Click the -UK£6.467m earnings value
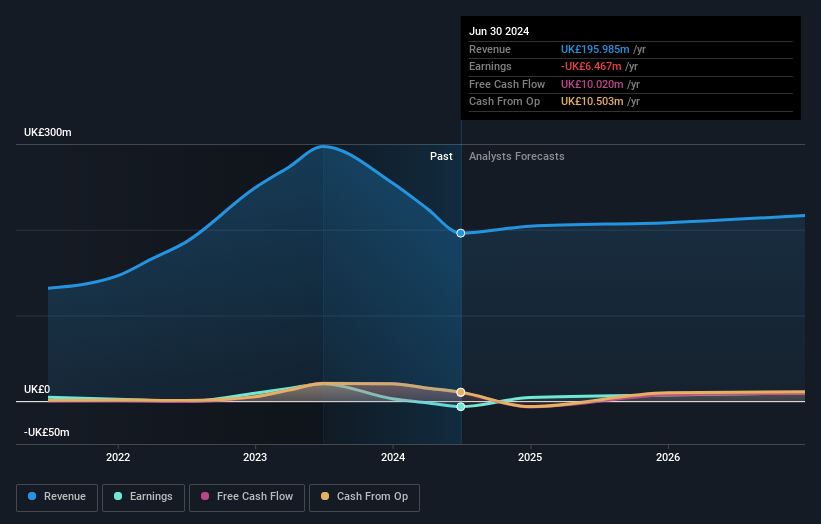821x524 pixels. tap(591, 66)
